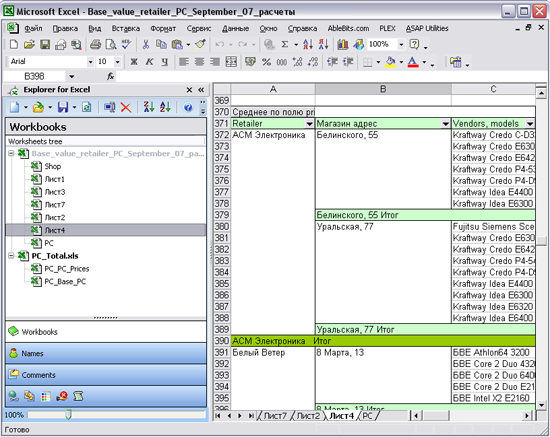This screenshot has height=437, width=550.
Task: Switch to the Лист7 sheet tab
Action: (x=275, y=416)
